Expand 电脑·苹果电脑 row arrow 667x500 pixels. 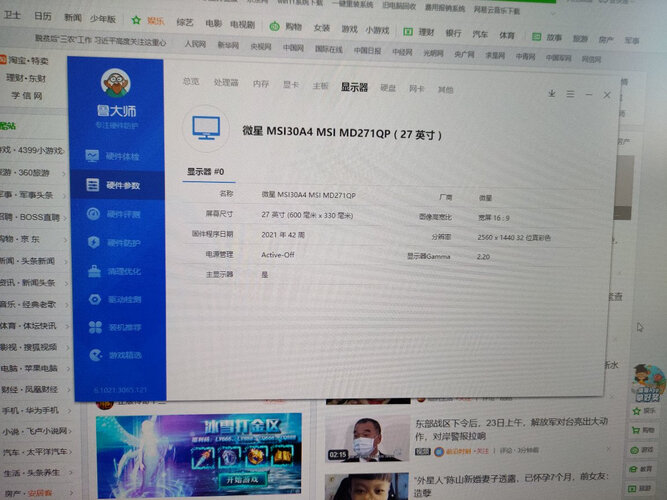tap(68, 369)
